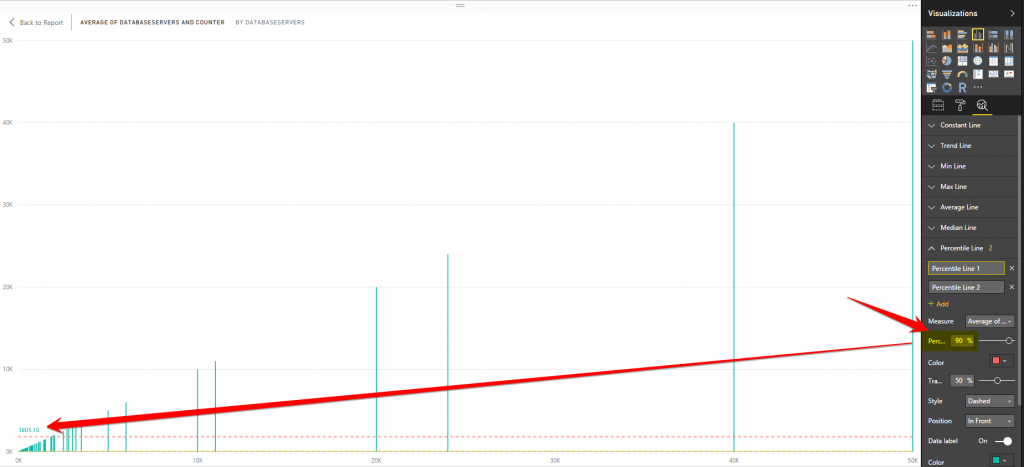Select Line and clustered column chart icon
Image resolution: width=1024 pixels, height=467 pixels.
point(993,48)
